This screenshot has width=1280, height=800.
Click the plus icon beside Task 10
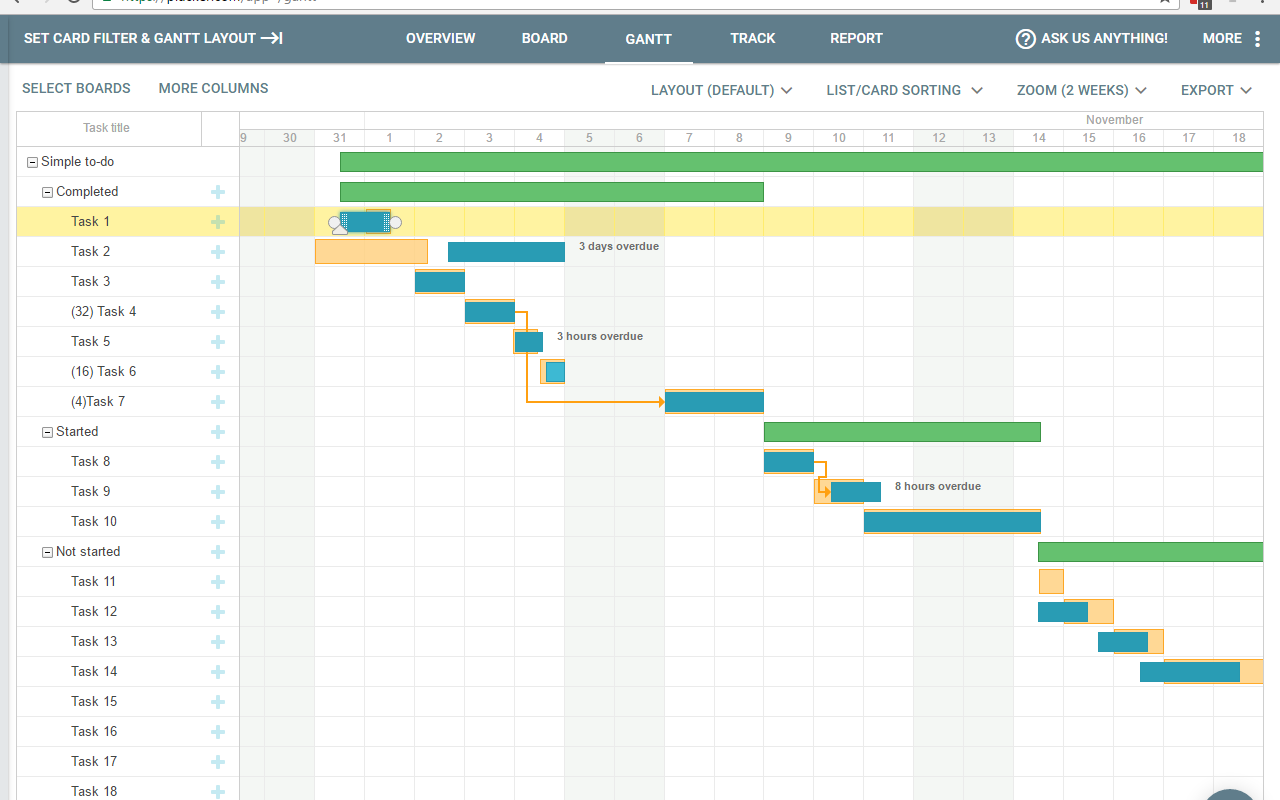(x=218, y=522)
